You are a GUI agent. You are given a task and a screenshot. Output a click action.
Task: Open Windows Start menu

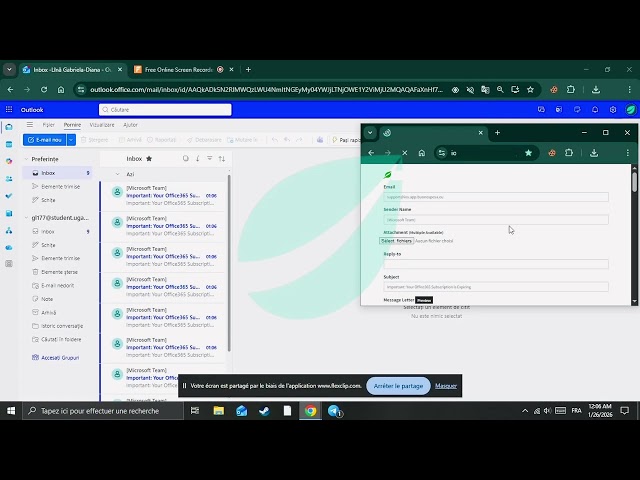tap(11, 411)
